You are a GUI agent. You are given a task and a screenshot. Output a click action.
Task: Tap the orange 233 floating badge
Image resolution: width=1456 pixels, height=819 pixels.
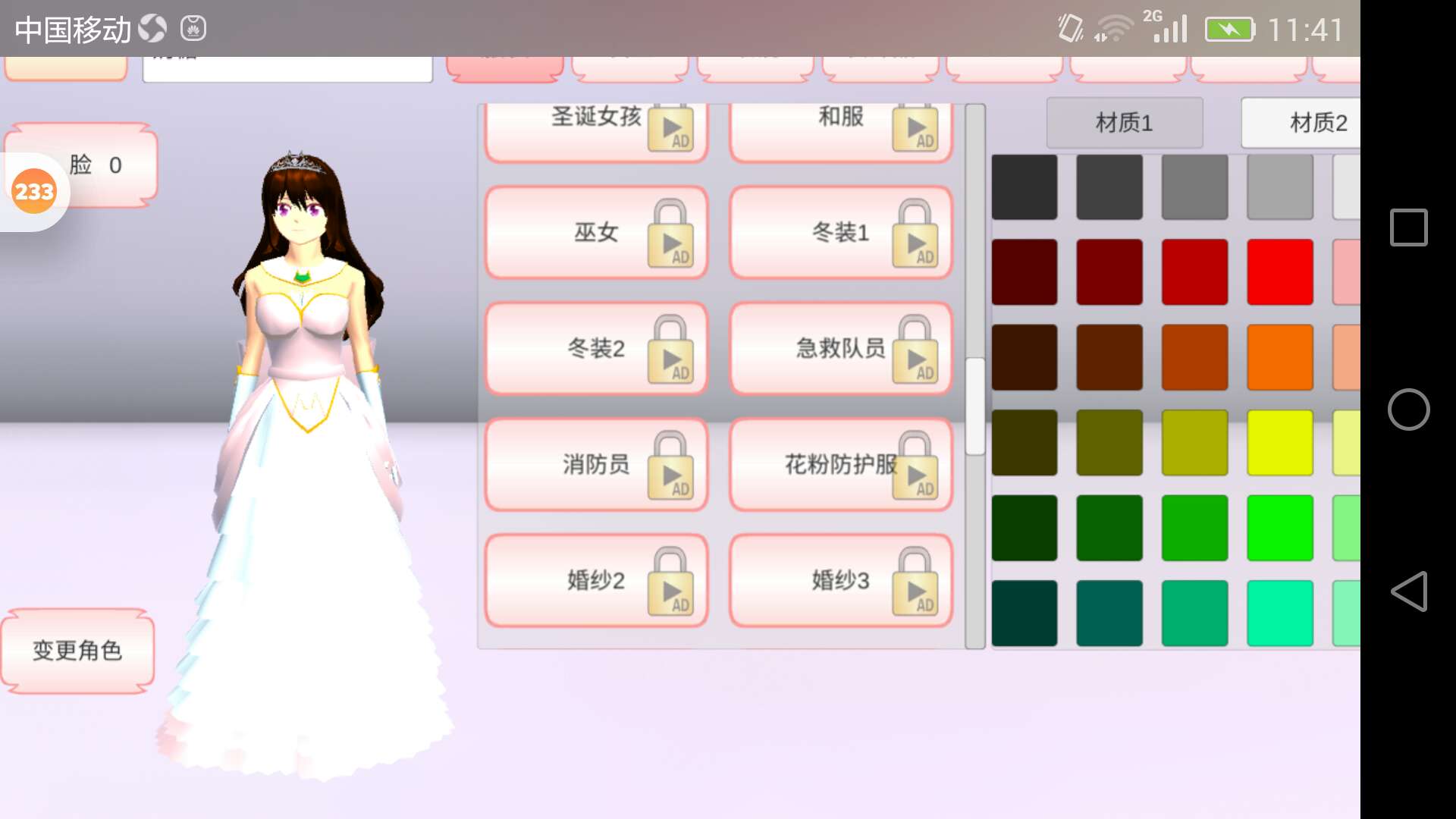34,191
